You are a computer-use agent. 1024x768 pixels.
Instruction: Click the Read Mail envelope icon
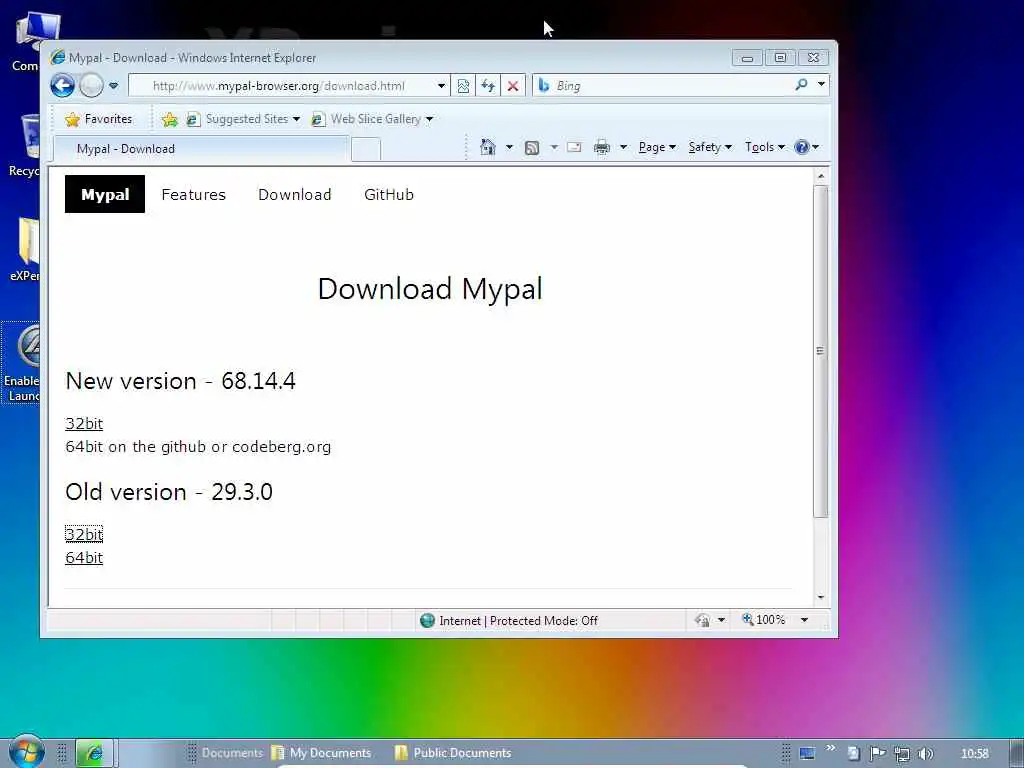coord(574,147)
